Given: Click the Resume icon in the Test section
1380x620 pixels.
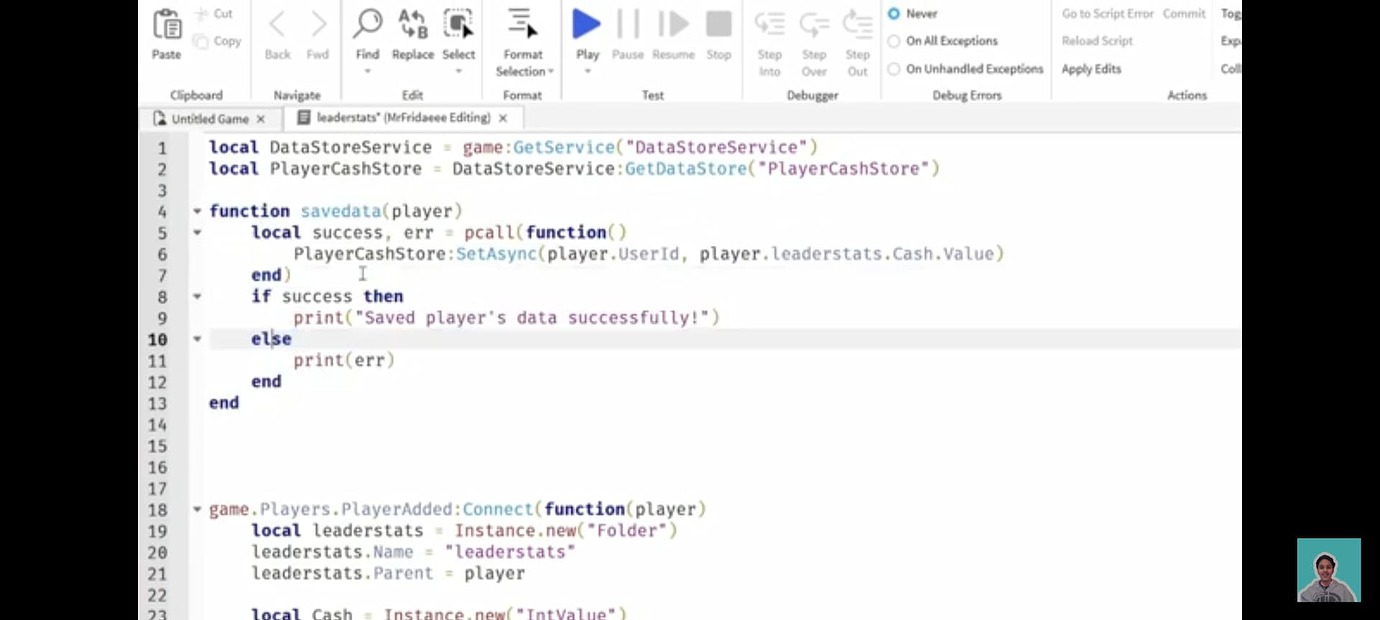Looking at the screenshot, I should click(672, 24).
